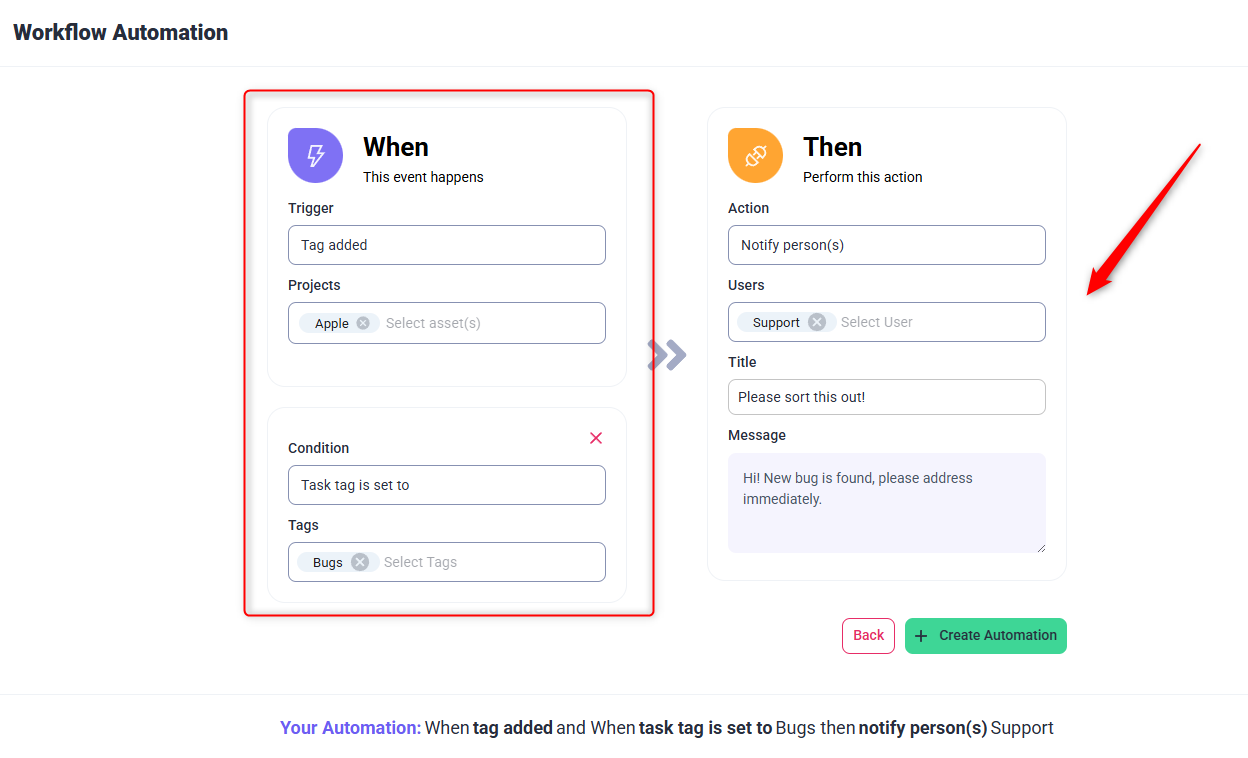This screenshot has width=1248, height=758.
Task: Click the Back button
Action: [868, 636]
